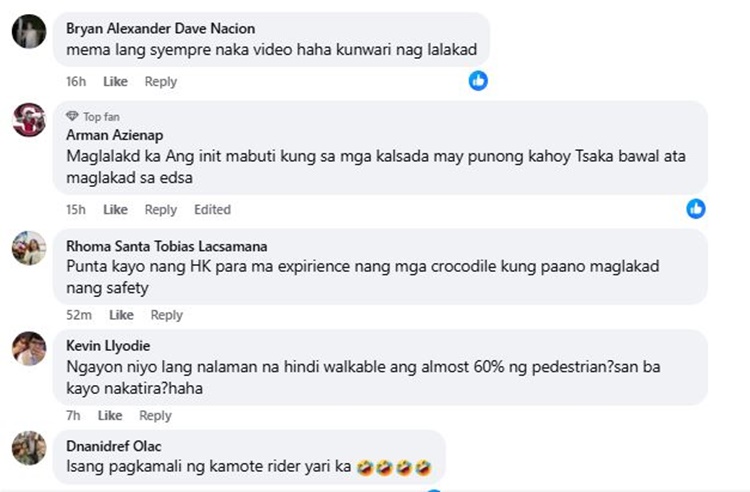This screenshot has height=492, width=750.
Task: Reply to Kevin Llyodie's comment
Action: coord(155,415)
